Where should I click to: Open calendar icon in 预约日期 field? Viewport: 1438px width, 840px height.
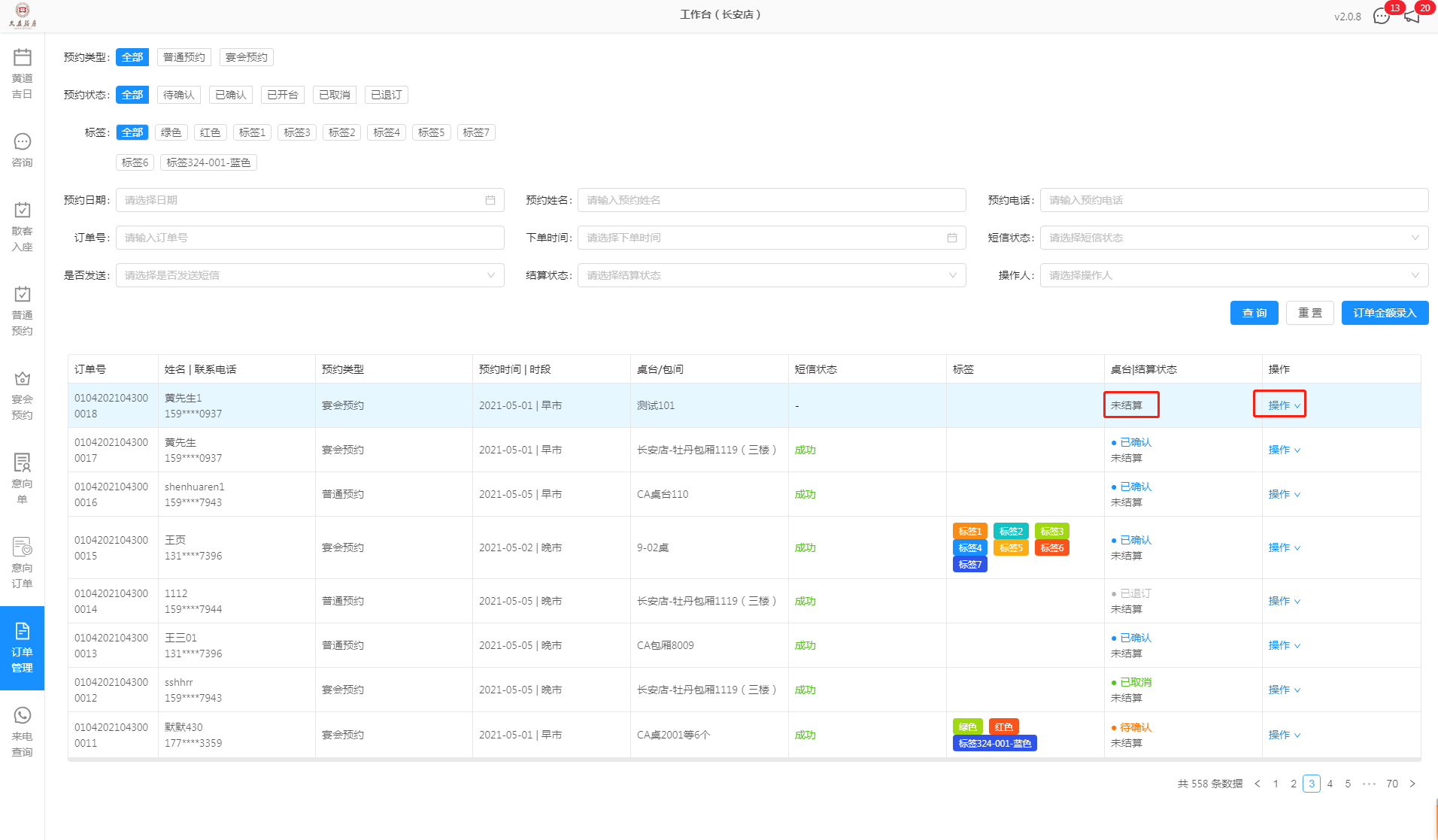[490, 200]
